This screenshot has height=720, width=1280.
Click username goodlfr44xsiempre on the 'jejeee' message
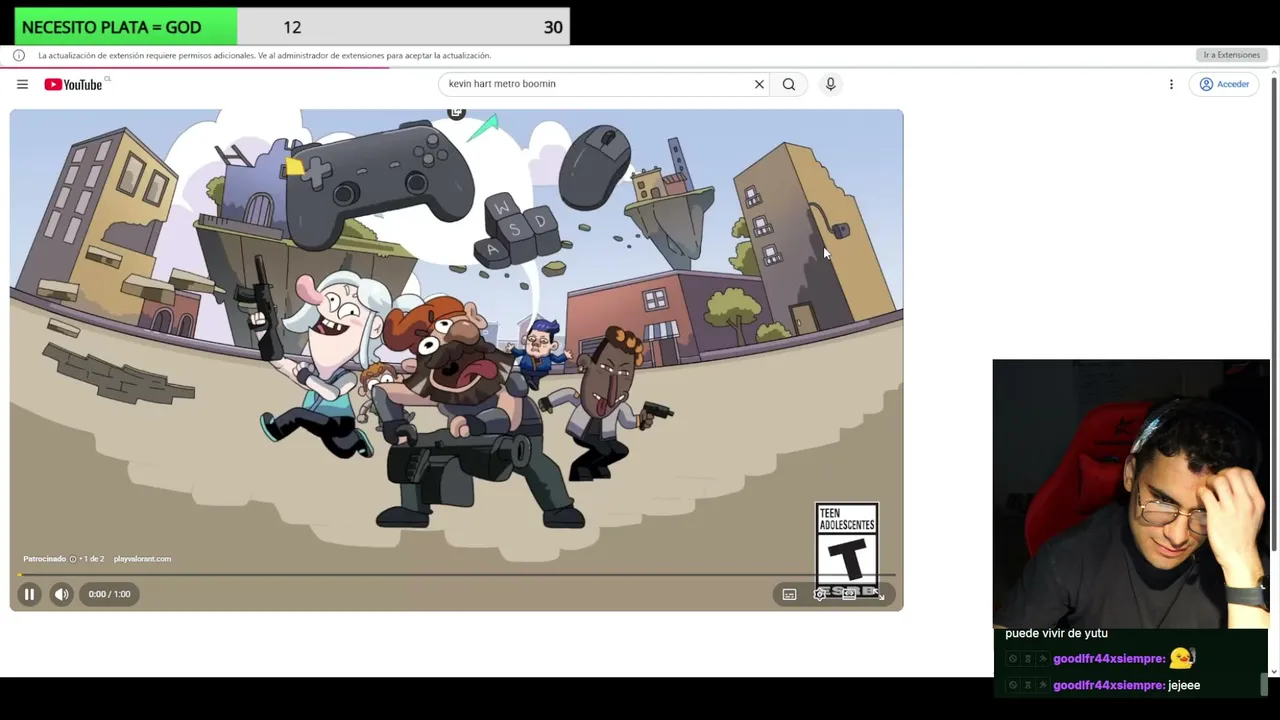1109,685
